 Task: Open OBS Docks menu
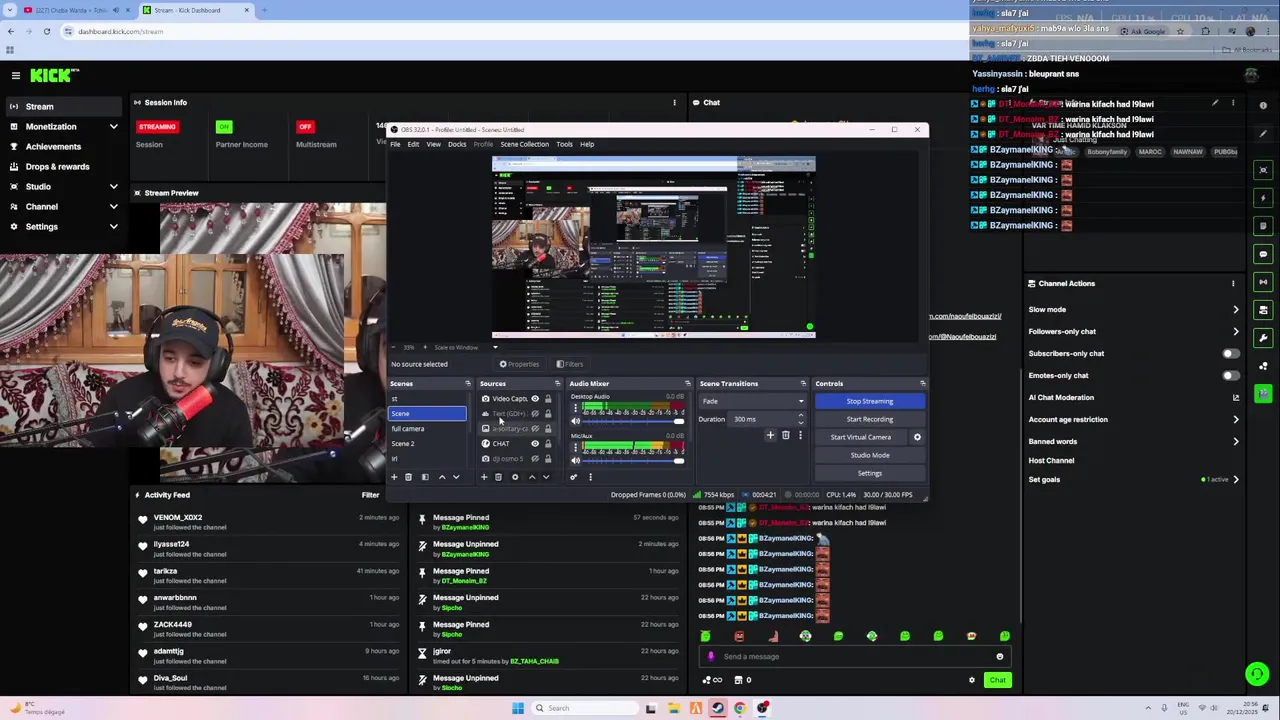pos(457,144)
